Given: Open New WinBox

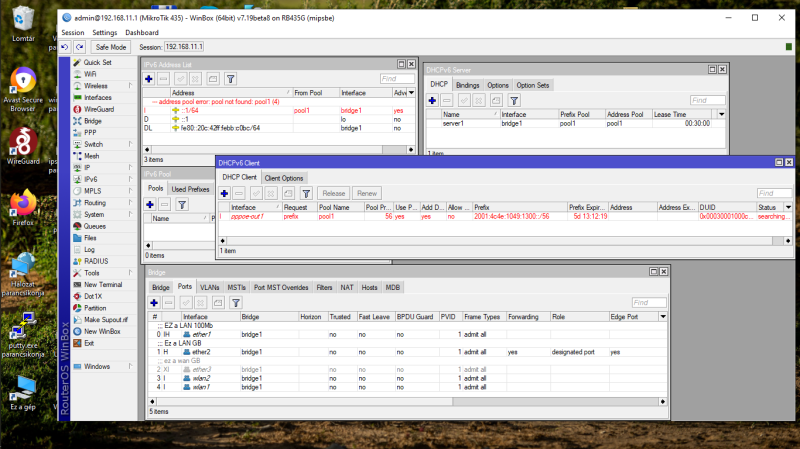Looking at the screenshot, I should (x=102, y=332).
